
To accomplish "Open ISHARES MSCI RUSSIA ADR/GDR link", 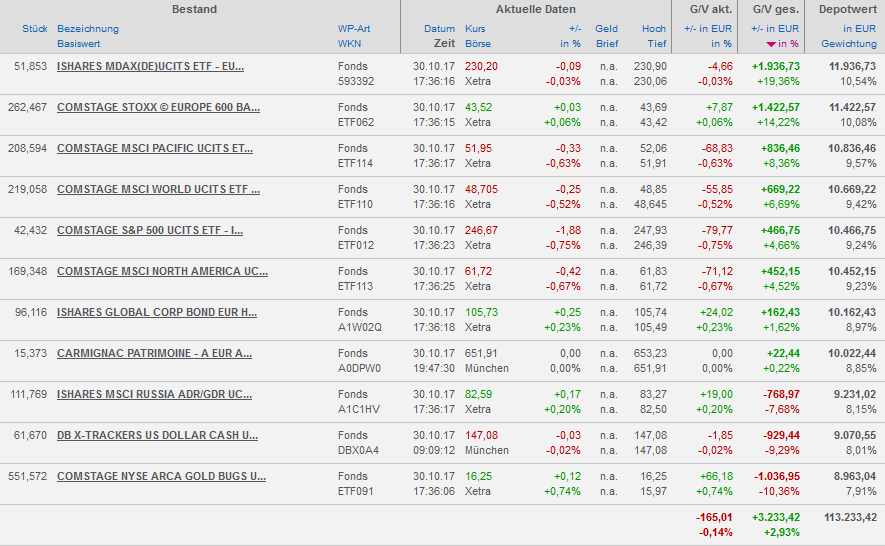I will pos(154,394).
